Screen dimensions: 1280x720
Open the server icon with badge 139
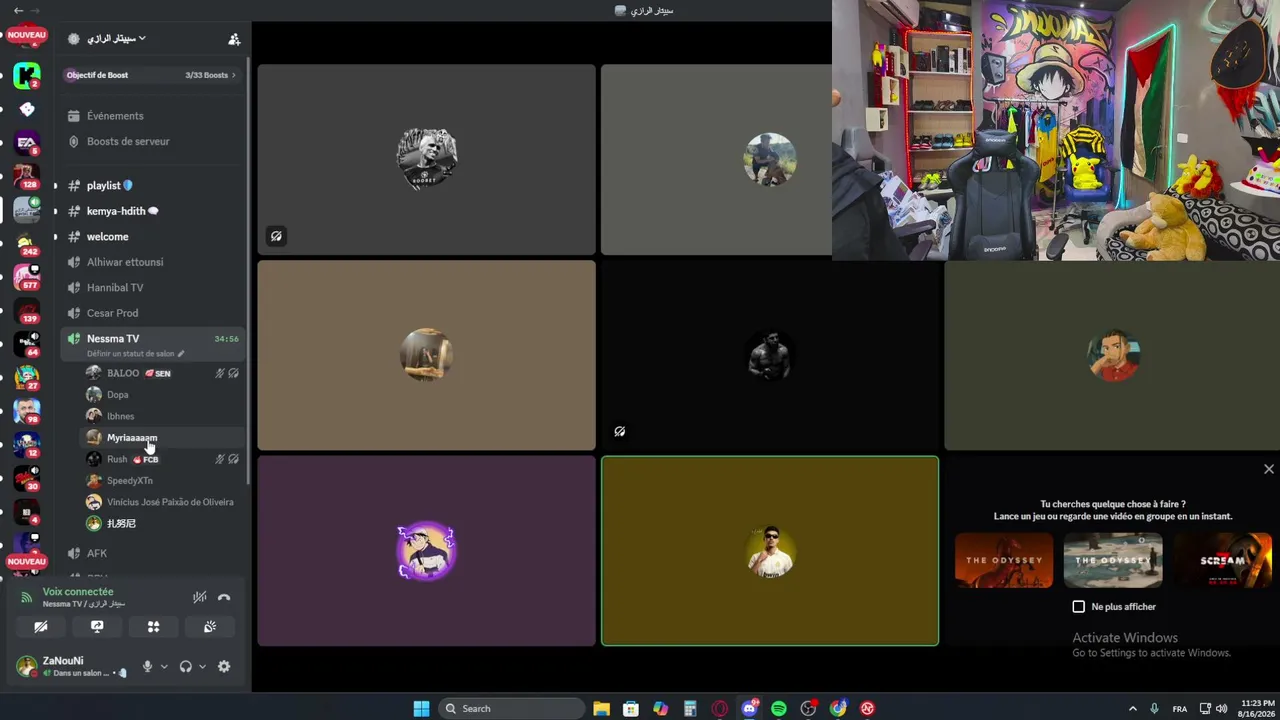[27, 312]
